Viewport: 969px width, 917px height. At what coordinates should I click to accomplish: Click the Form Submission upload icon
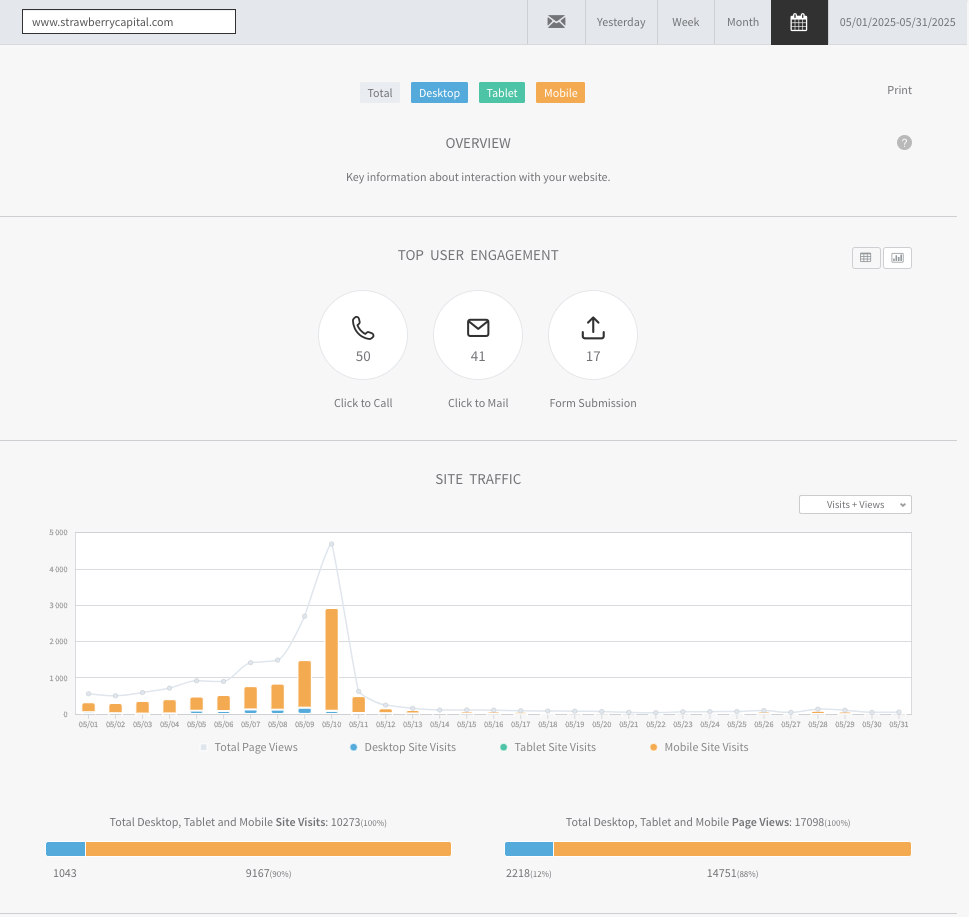593,328
